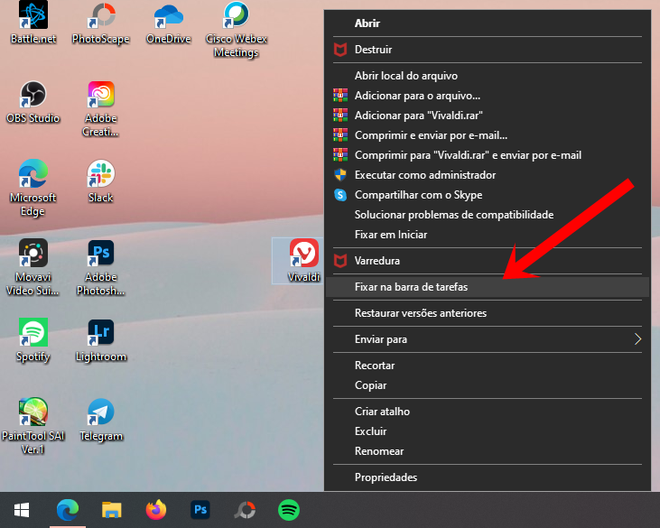Select Fixar em Iniciar
Screen dimensions: 660x528
click(487, 235)
